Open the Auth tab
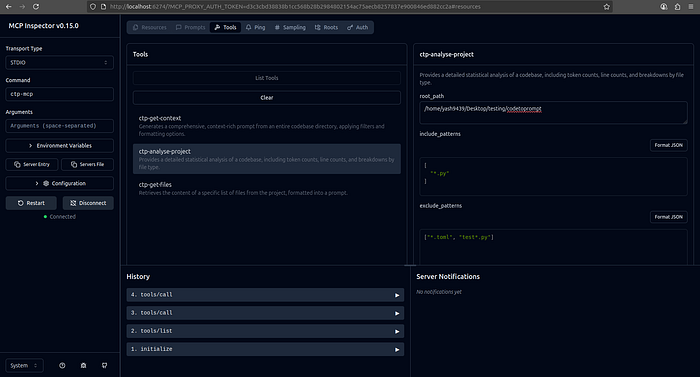700x377 pixels. (358, 27)
